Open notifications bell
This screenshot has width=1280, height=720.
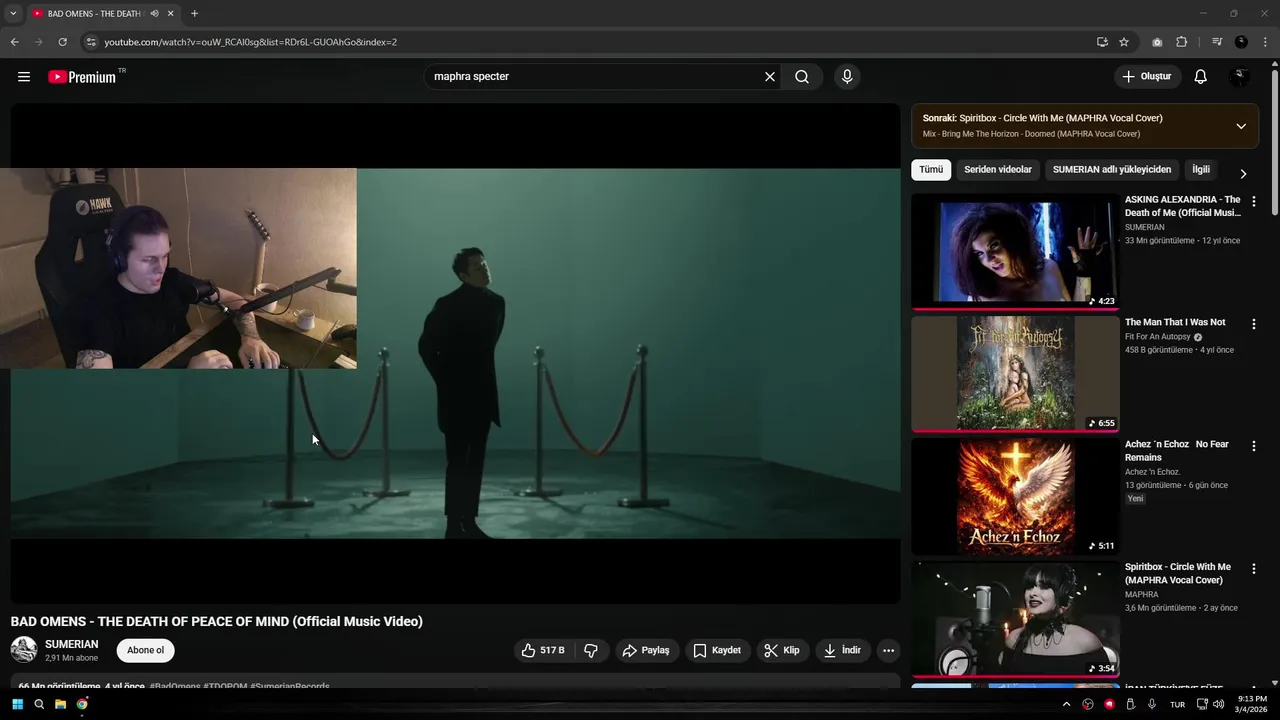(1201, 77)
